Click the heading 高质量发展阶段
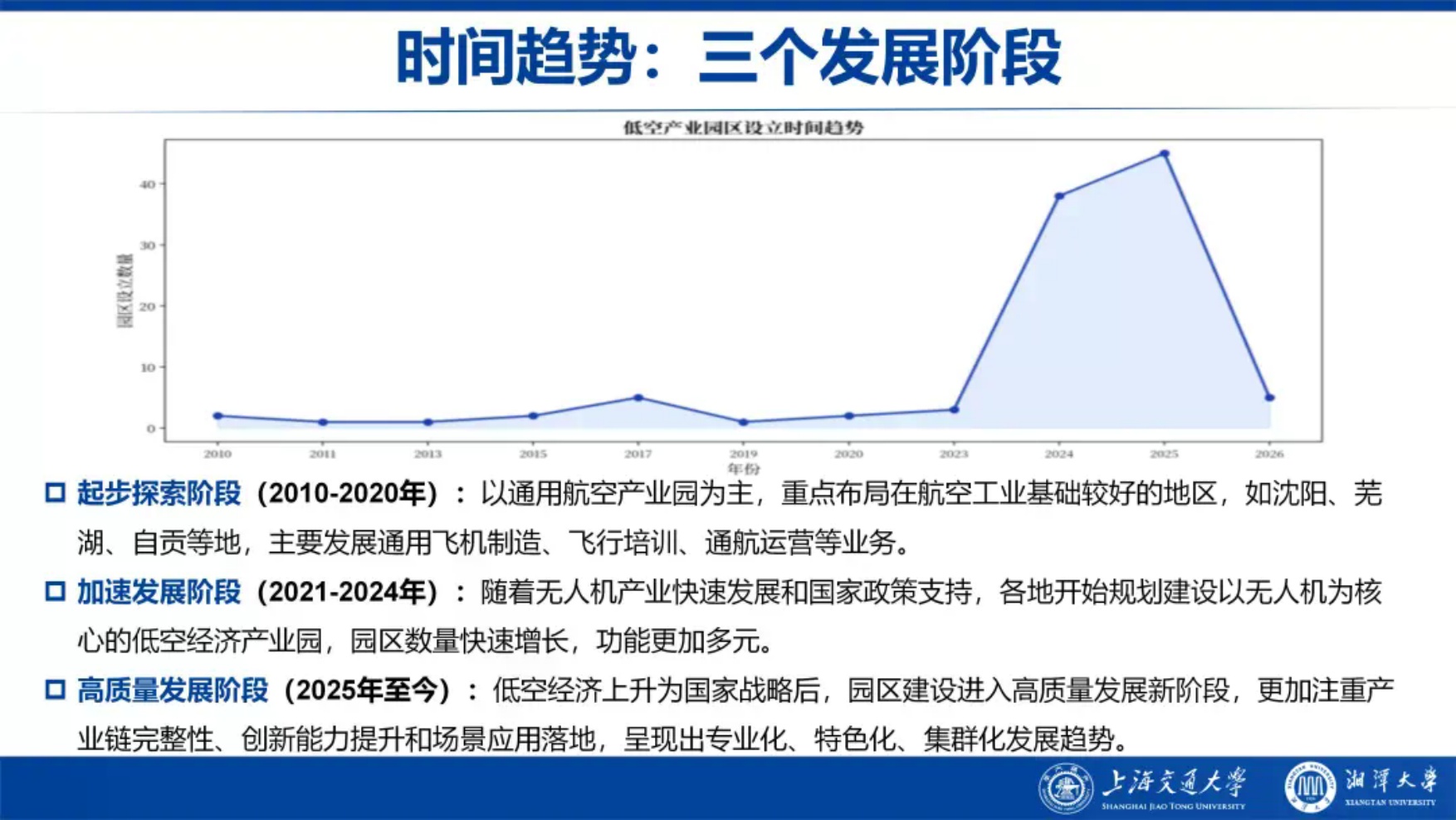Screen dimensions: 1456x820 pos(173,690)
